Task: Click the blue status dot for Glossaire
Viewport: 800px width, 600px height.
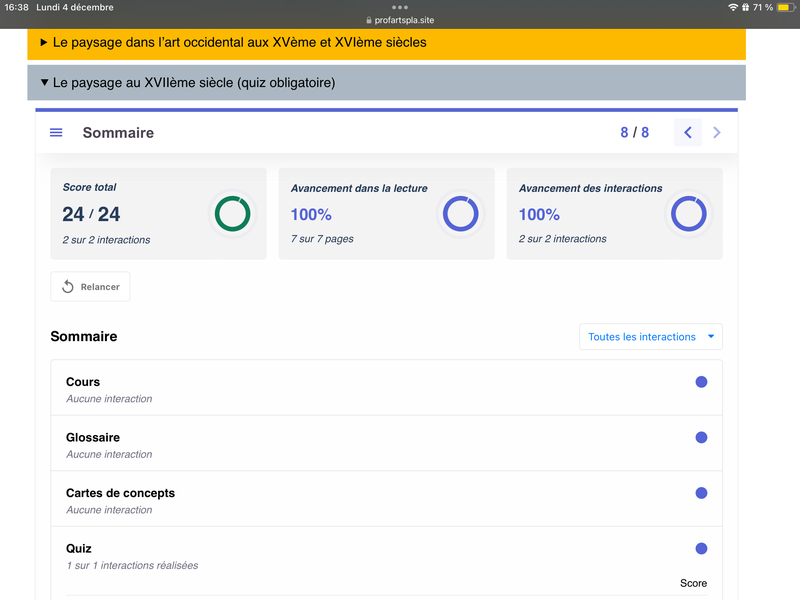Action: tap(701, 438)
